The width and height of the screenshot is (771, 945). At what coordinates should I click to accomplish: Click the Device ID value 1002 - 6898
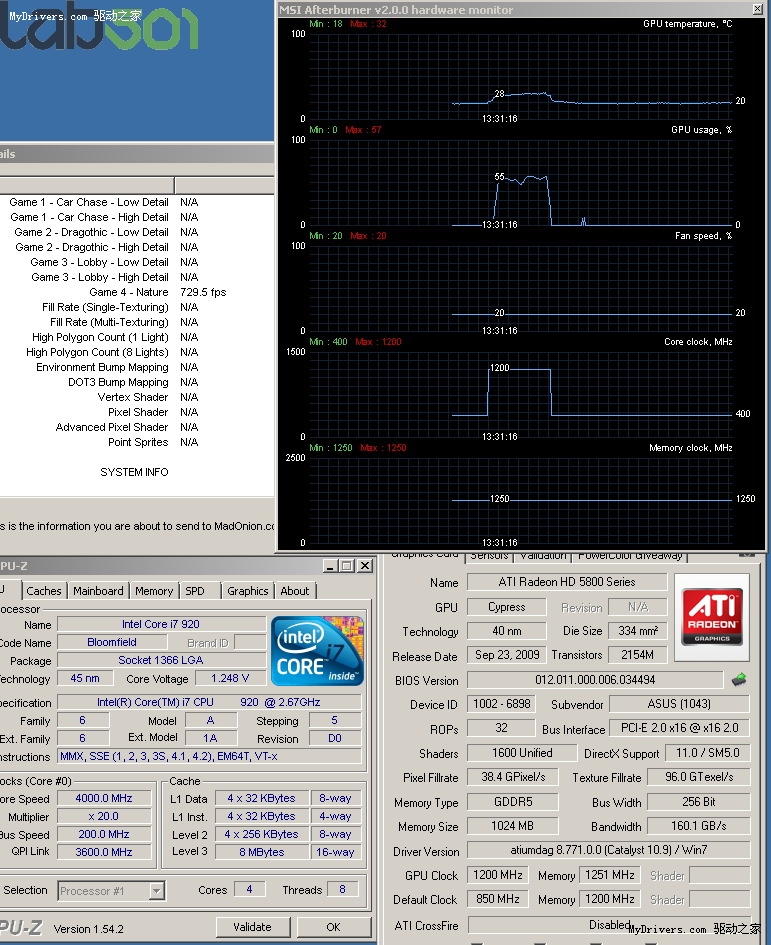point(502,704)
